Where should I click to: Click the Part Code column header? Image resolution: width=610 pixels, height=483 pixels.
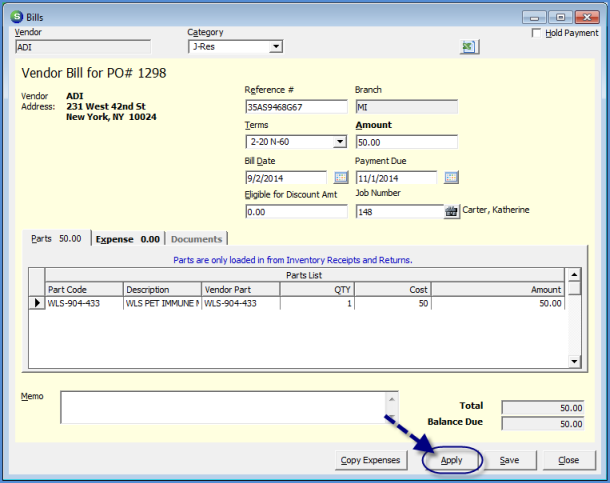click(x=84, y=289)
